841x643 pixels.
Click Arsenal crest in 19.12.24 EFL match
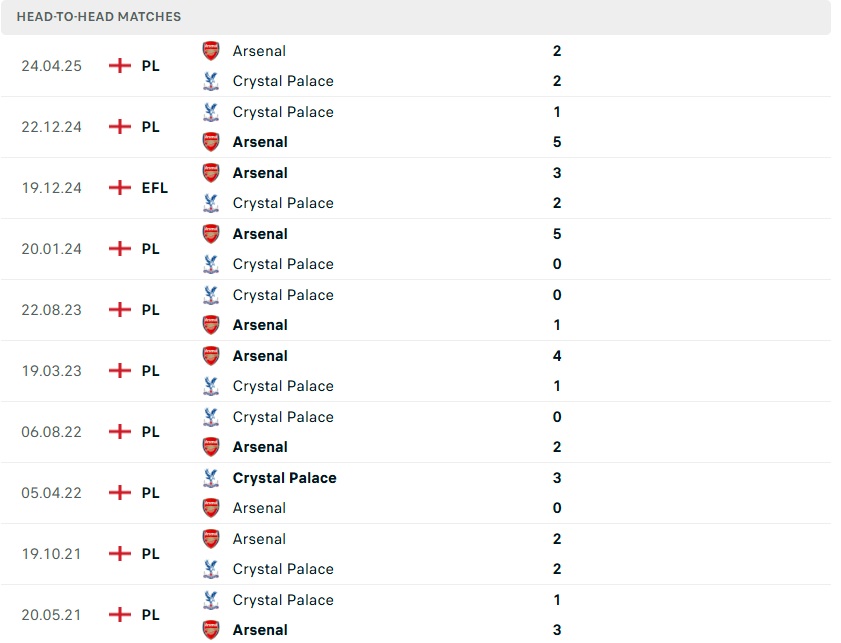(x=211, y=173)
